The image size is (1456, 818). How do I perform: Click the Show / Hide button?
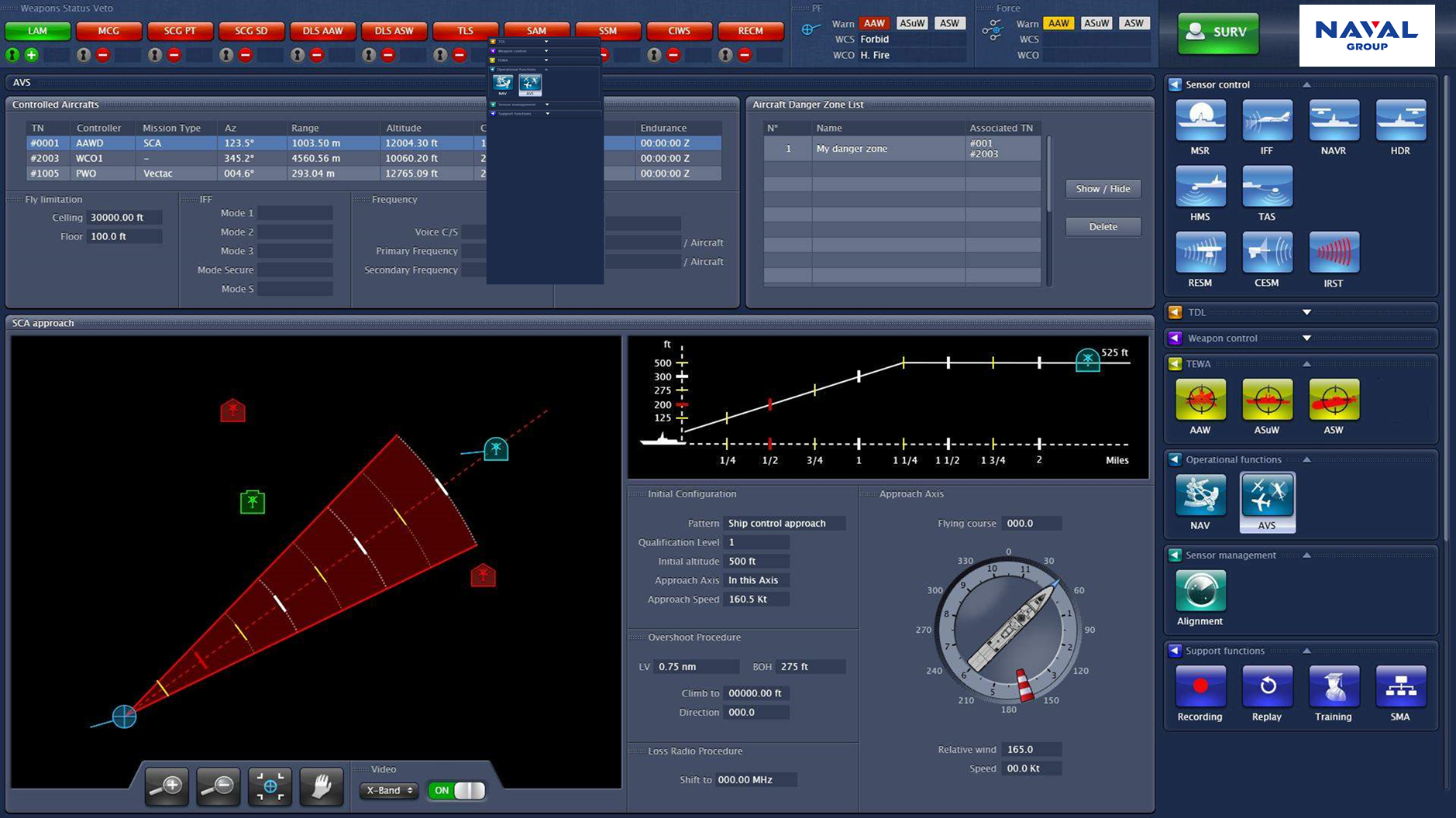click(1103, 189)
